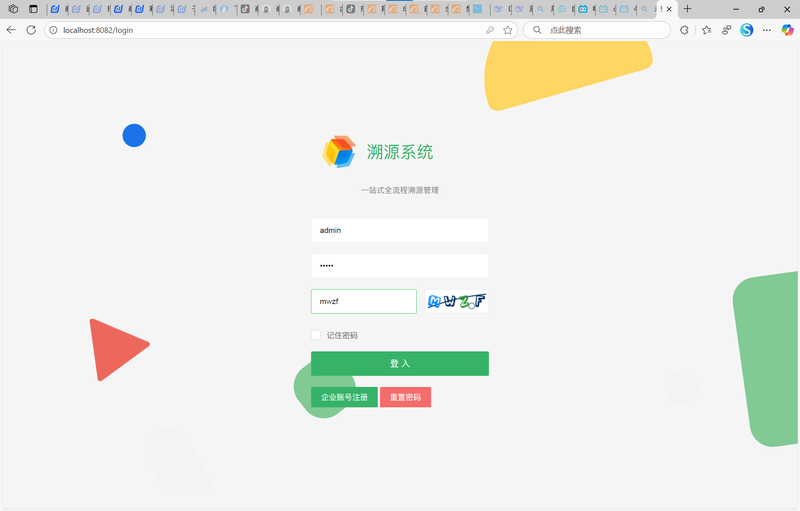Focus the captcha field containing mwzf
Viewport: 800px width, 511px height.
(364, 301)
